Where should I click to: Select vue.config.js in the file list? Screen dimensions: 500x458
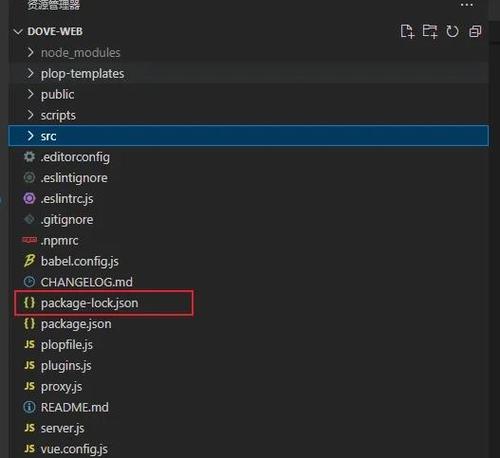(x=74, y=449)
